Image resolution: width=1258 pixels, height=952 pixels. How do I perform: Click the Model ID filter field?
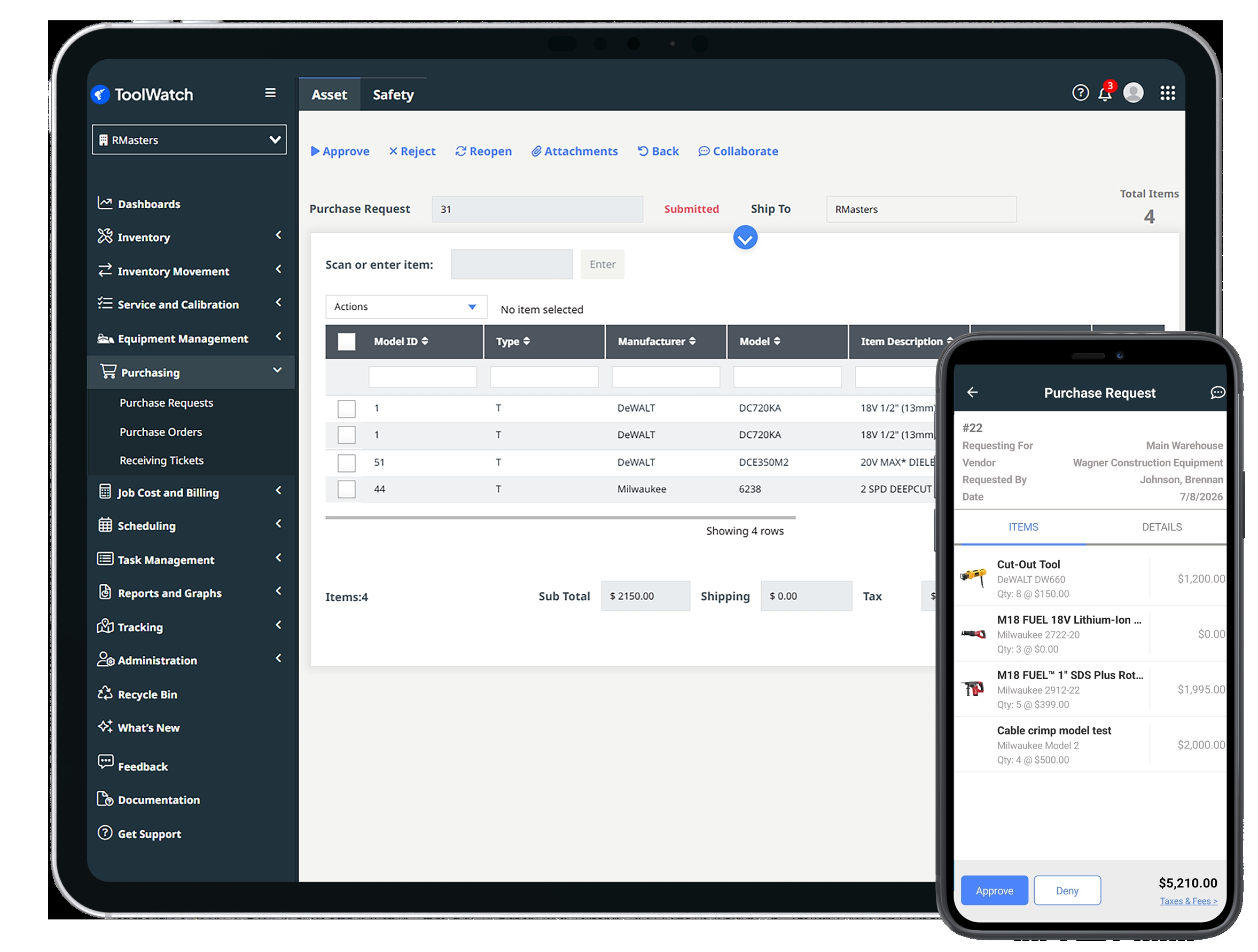(423, 377)
